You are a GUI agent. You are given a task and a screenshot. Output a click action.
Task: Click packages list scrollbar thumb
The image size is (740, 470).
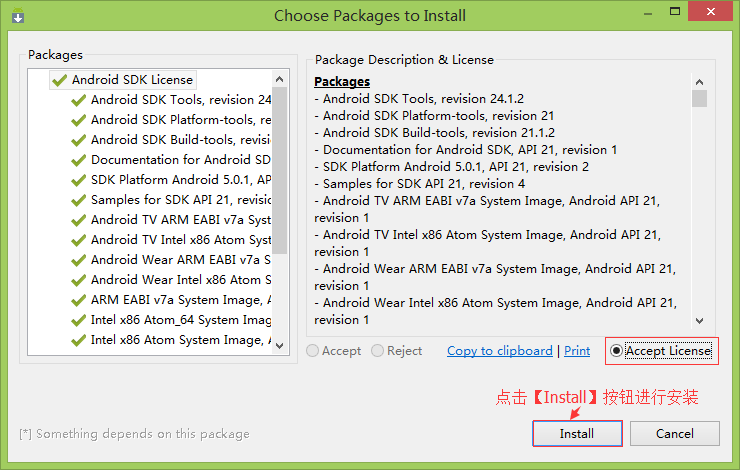click(x=279, y=170)
